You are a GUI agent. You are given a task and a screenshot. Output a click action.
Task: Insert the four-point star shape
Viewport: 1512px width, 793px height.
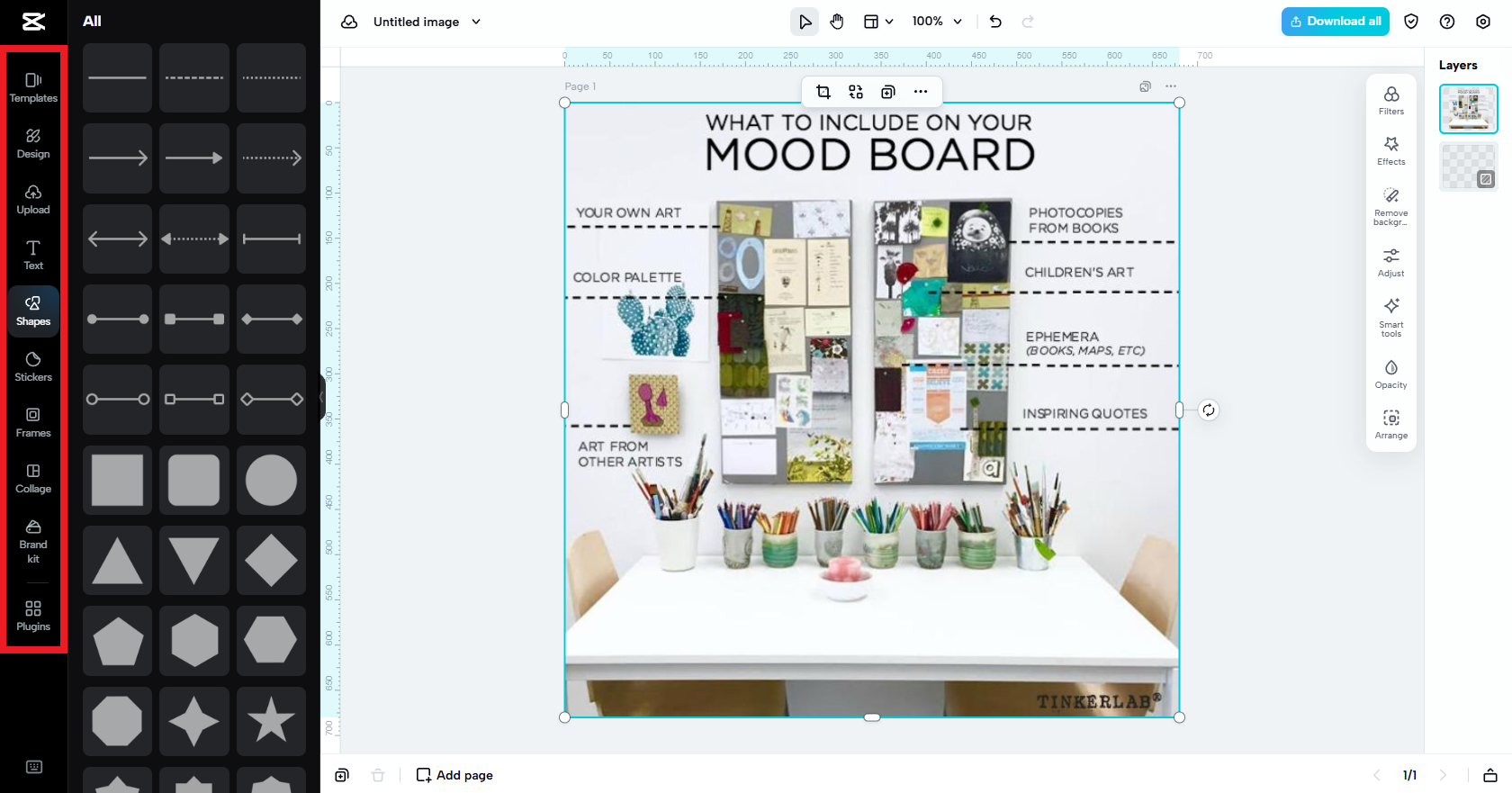(194, 721)
